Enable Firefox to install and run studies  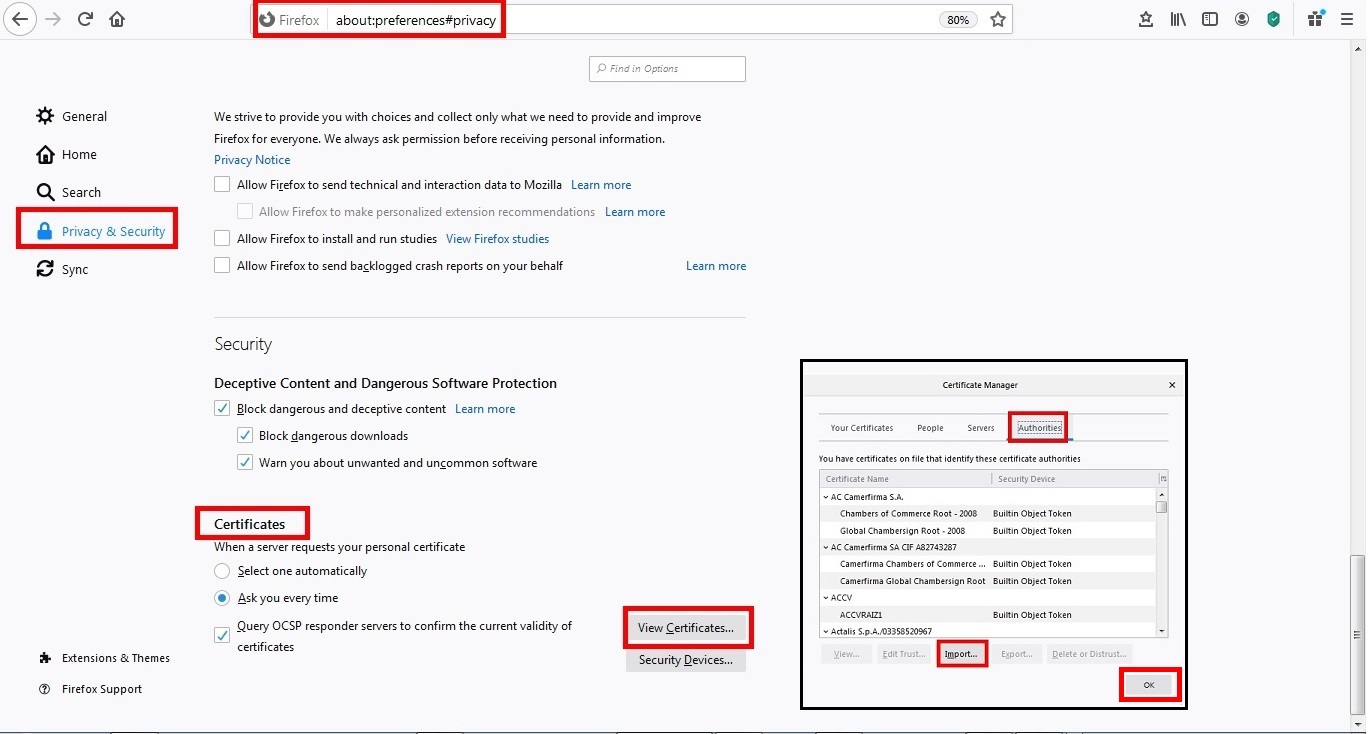(x=222, y=239)
